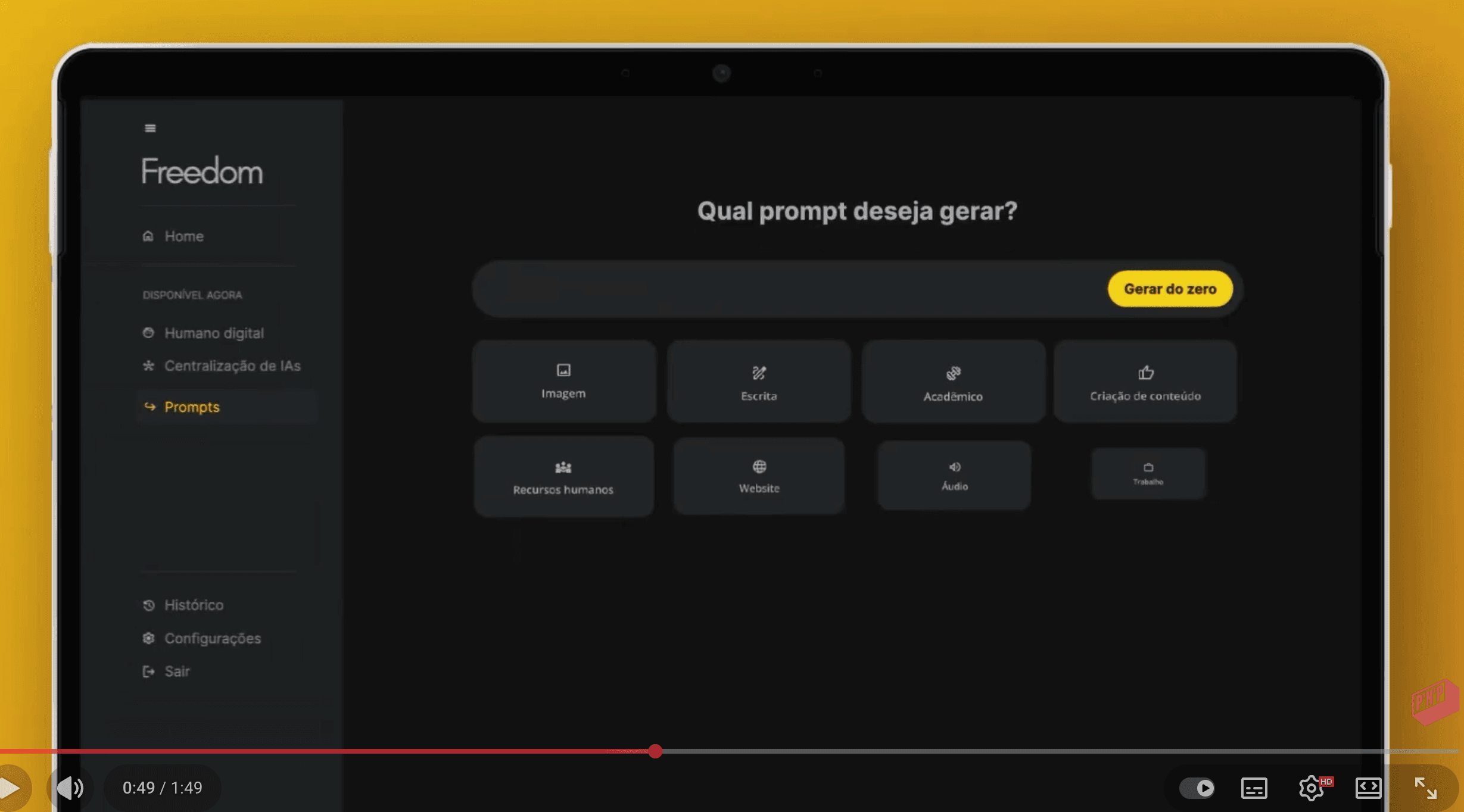Viewport: 1464px width, 812px height.
Task: Click Histórico link in sidebar
Action: tap(194, 605)
